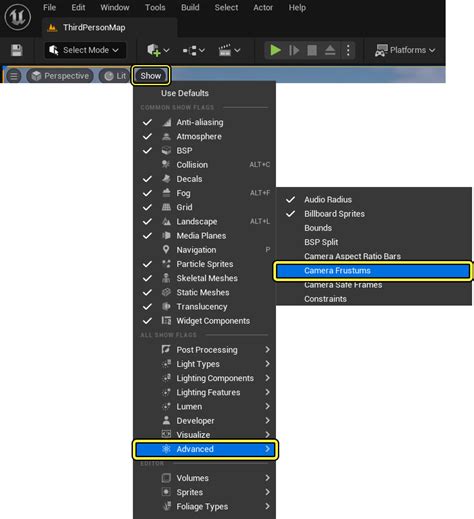This screenshot has width=474, height=519.
Task: Click the skip frame button
Action: [294, 50]
